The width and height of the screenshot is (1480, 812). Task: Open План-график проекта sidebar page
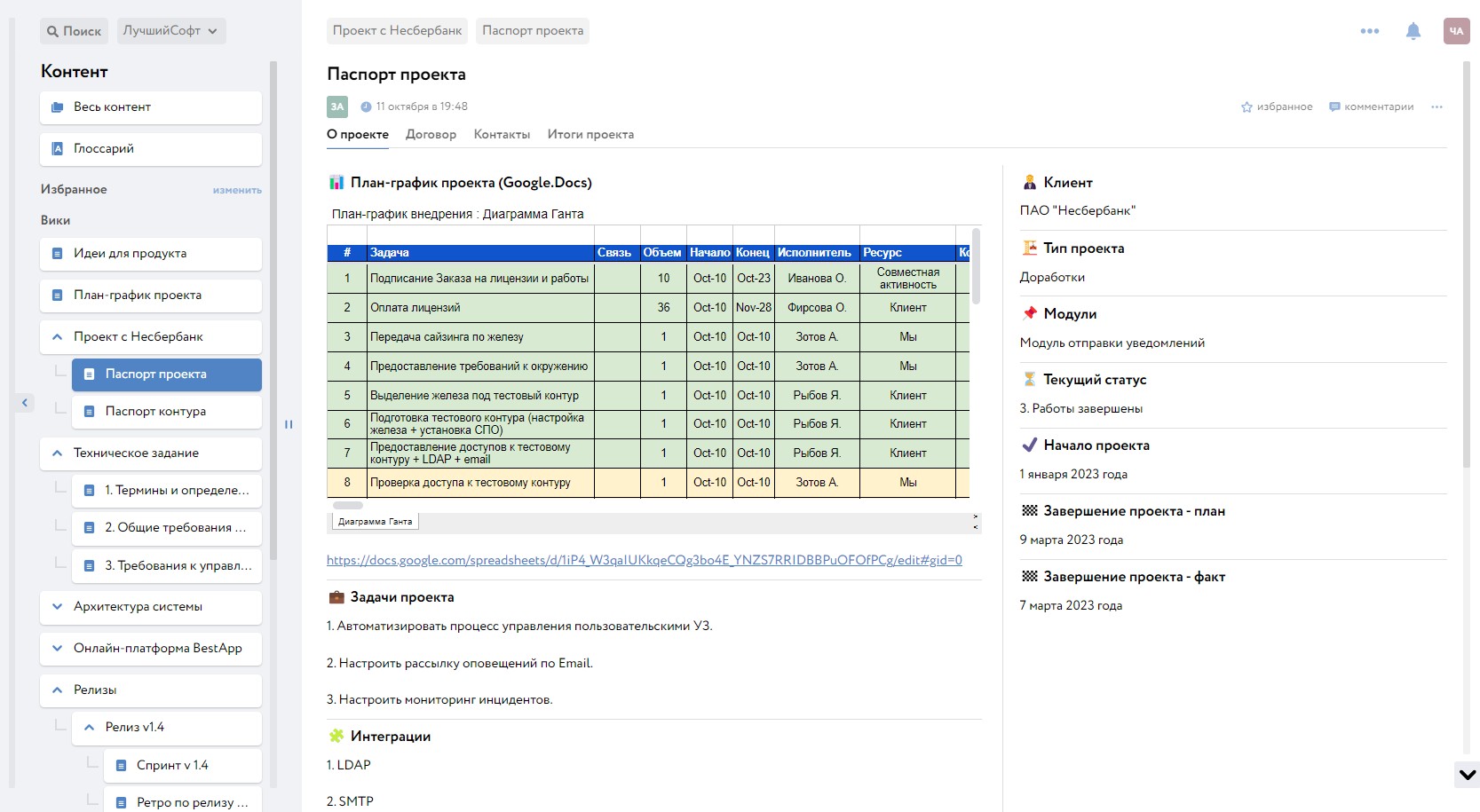tap(151, 296)
